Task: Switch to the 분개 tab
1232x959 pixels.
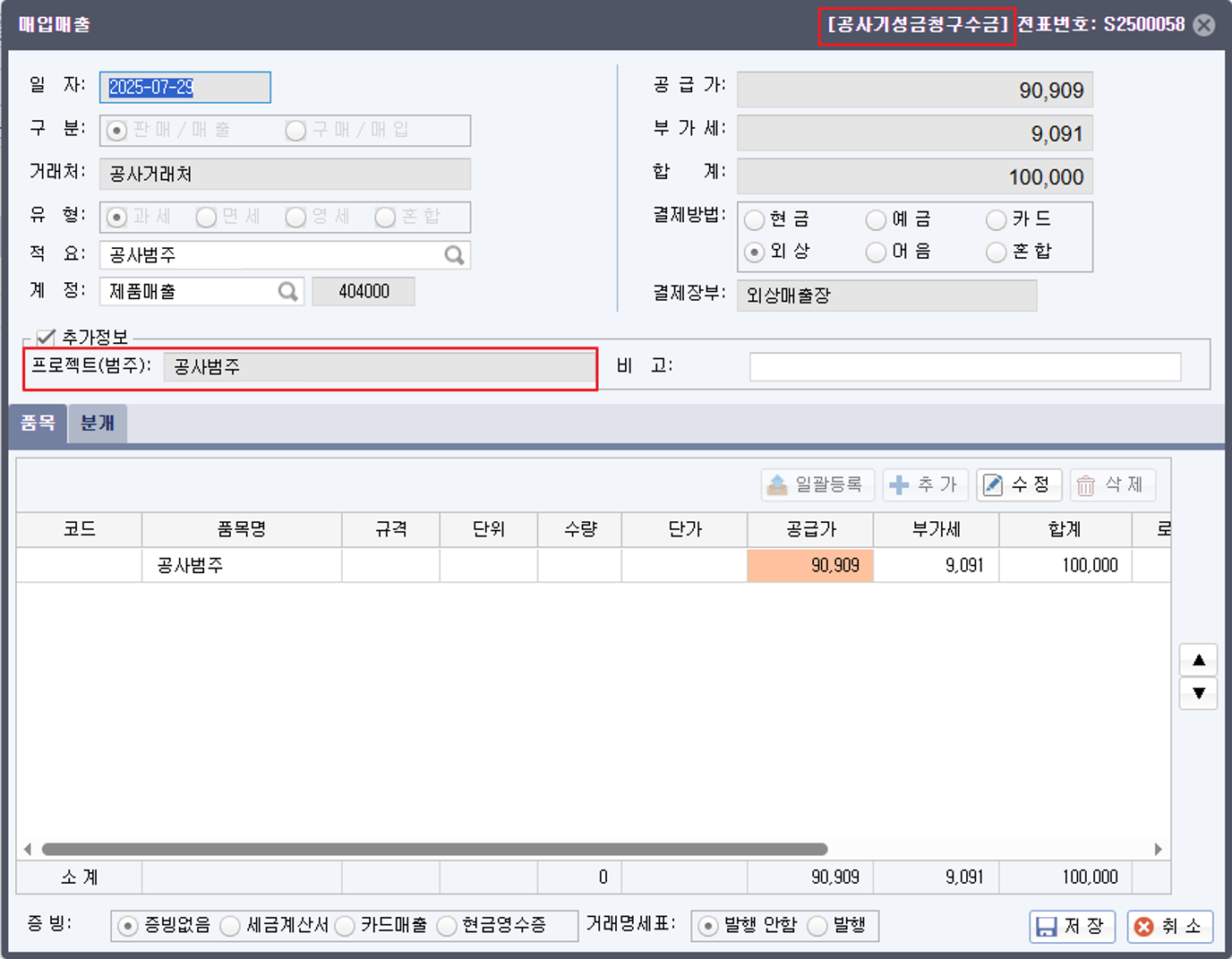Action: pyautogui.click(x=97, y=423)
